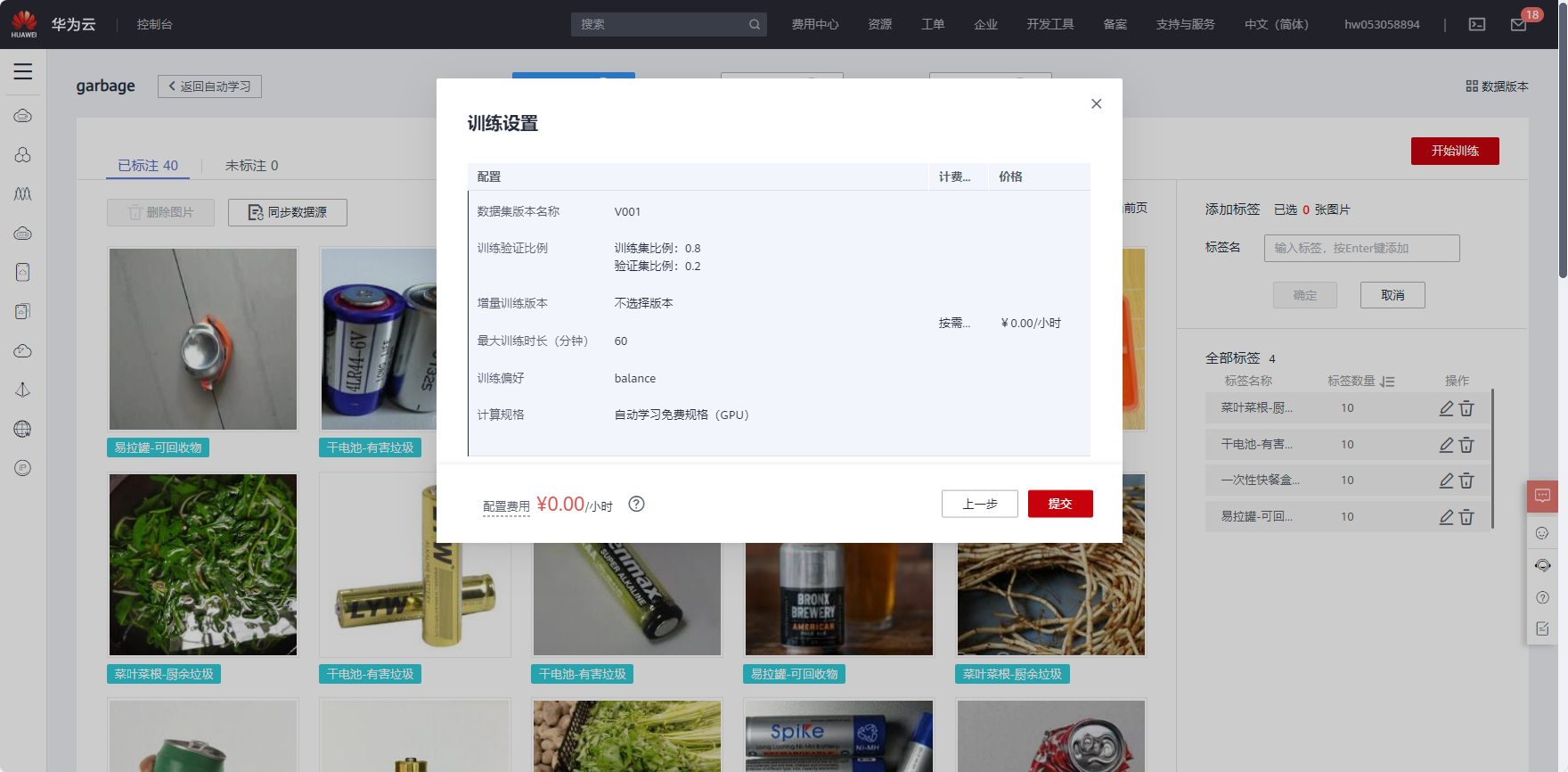Screen dimensions: 1568x772
Task: Open the cloud shell terminal icon
Action: coord(1477,25)
